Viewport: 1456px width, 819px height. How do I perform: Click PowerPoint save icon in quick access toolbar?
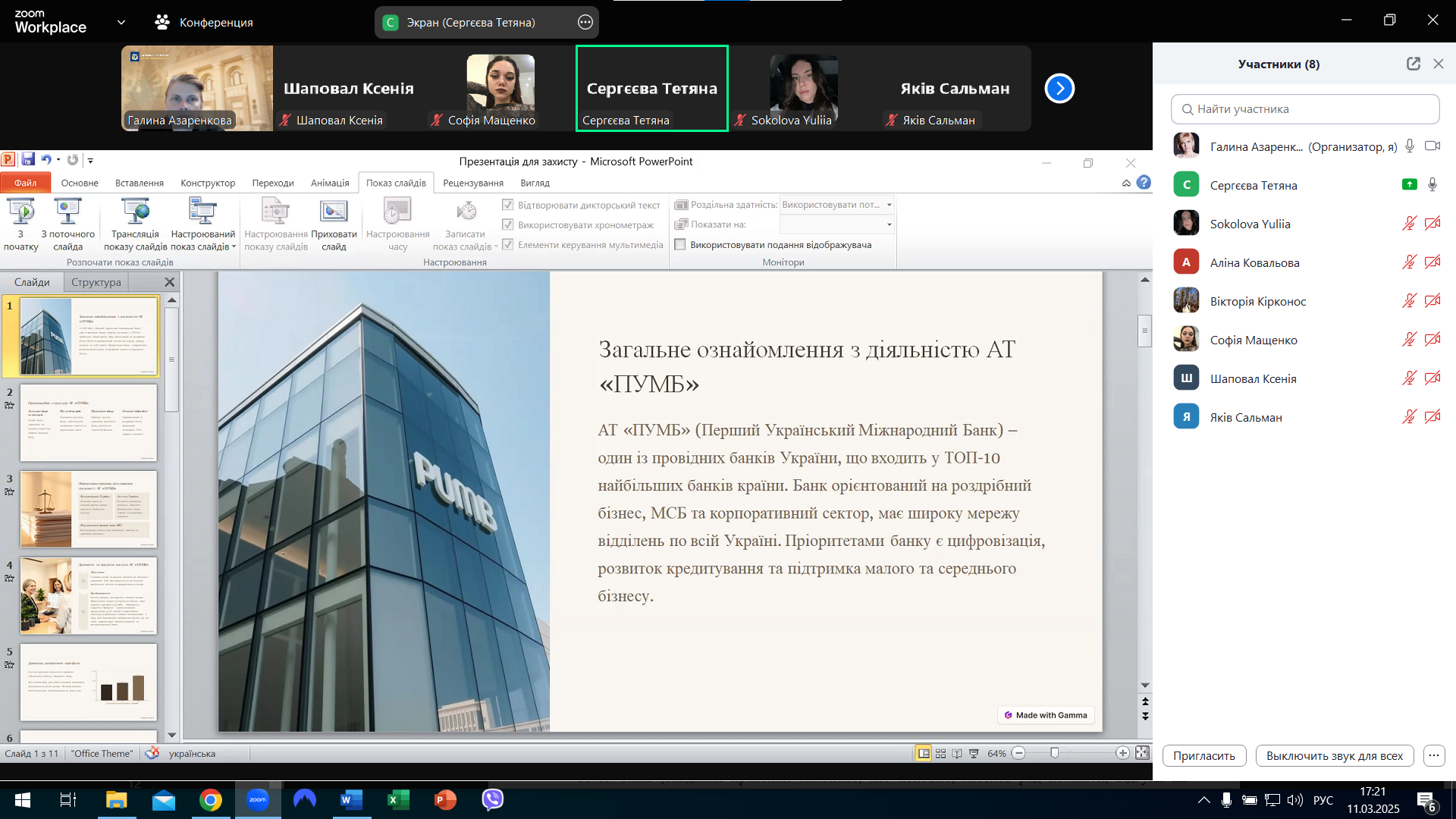click(28, 159)
